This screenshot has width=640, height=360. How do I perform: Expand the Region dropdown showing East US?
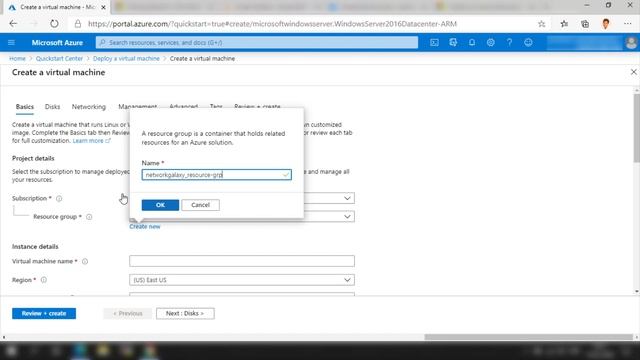tap(242, 280)
